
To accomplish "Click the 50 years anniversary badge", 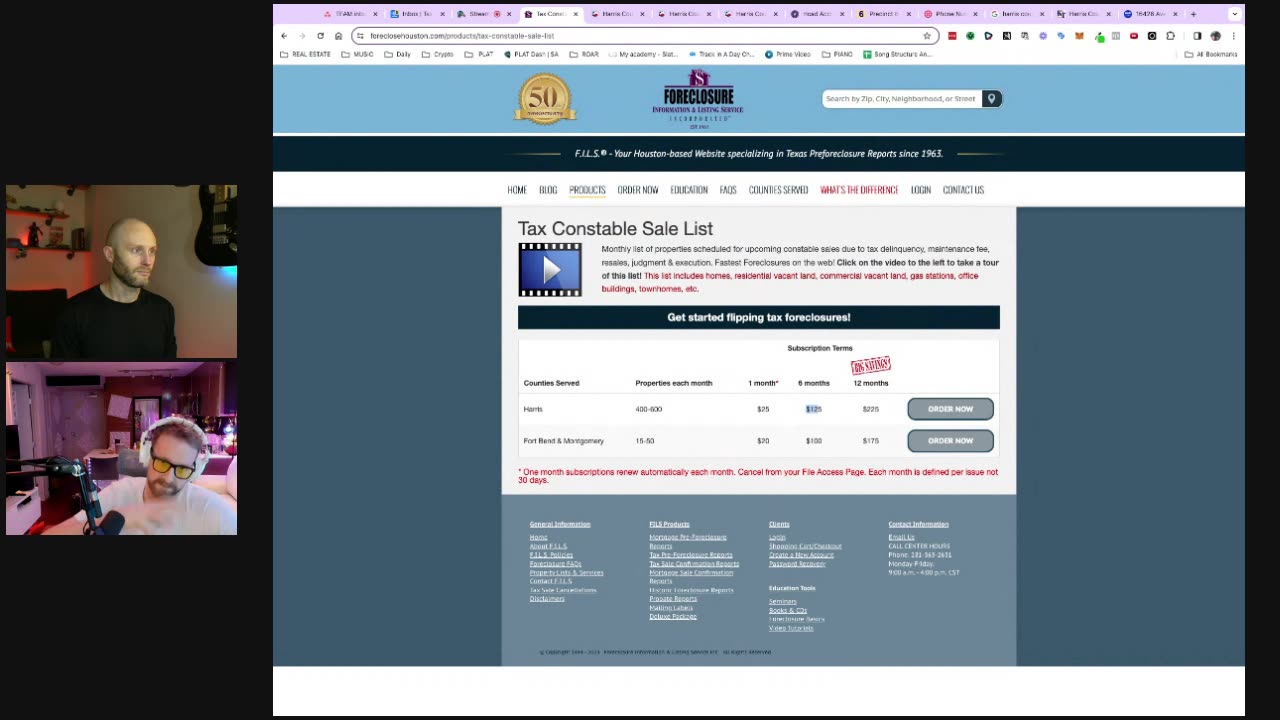I will [545, 99].
